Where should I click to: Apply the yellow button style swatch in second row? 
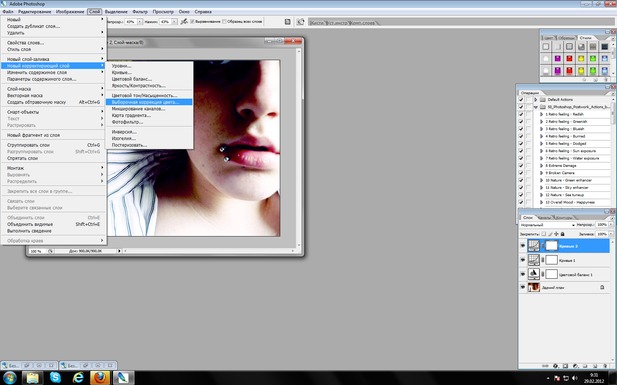(x=581, y=59)
